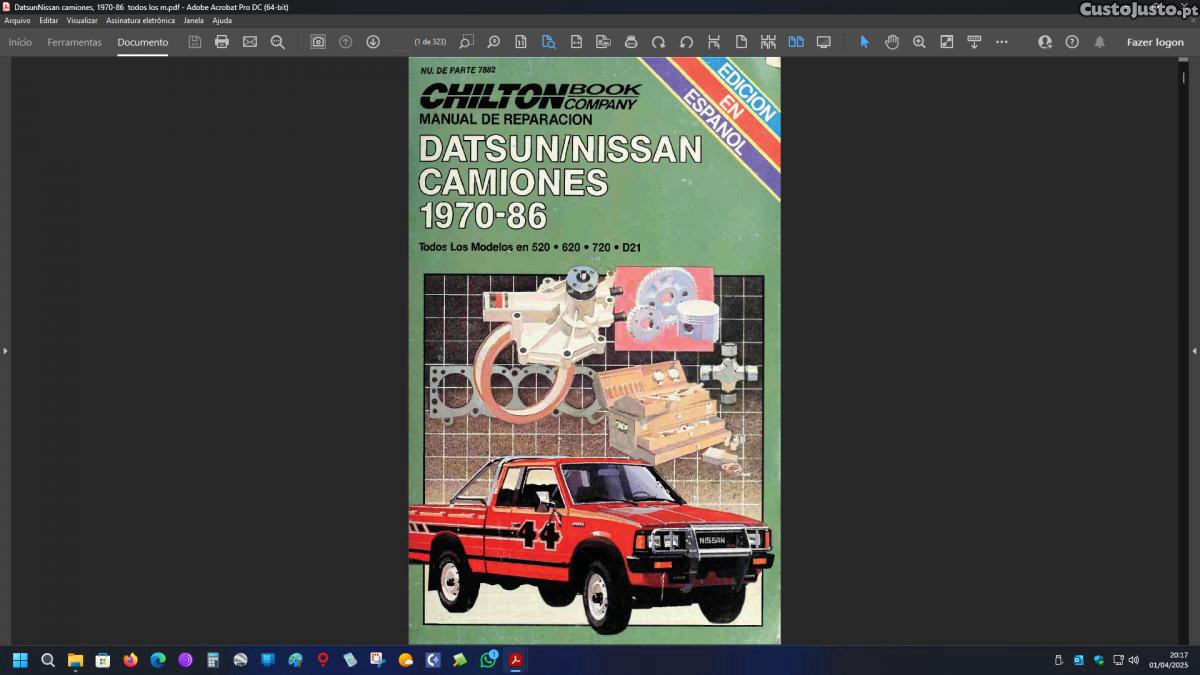Open the Editar menu
The image size is (1200, 675).
[48, 20]
